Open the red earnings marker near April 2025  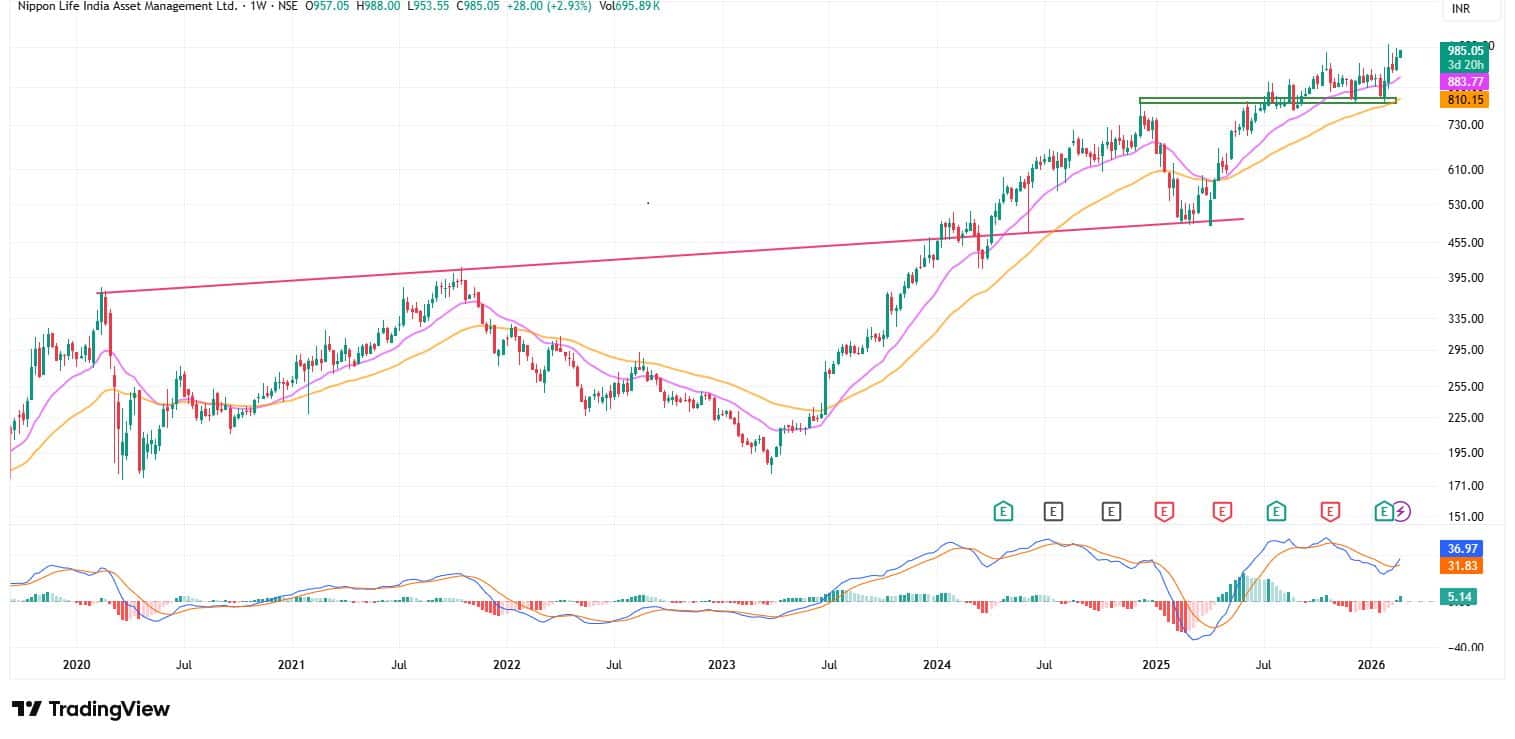click(1221, 511)
